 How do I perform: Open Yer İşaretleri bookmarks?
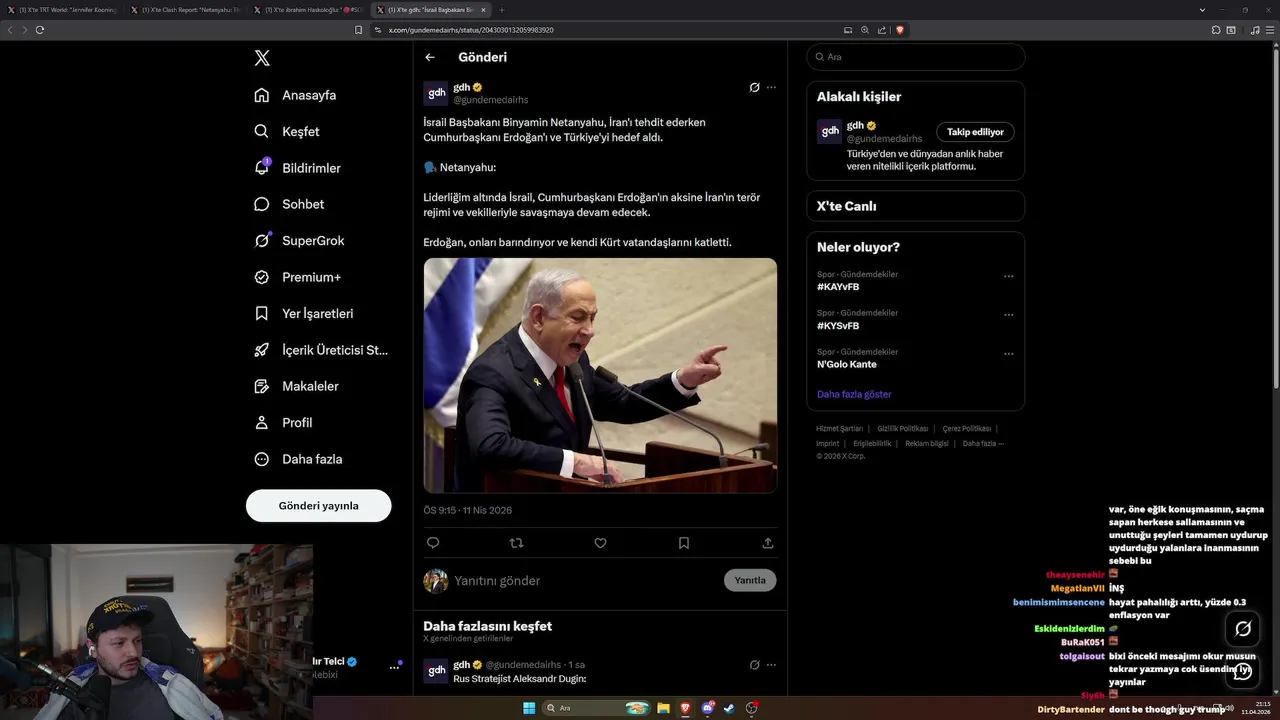(303, 313)
